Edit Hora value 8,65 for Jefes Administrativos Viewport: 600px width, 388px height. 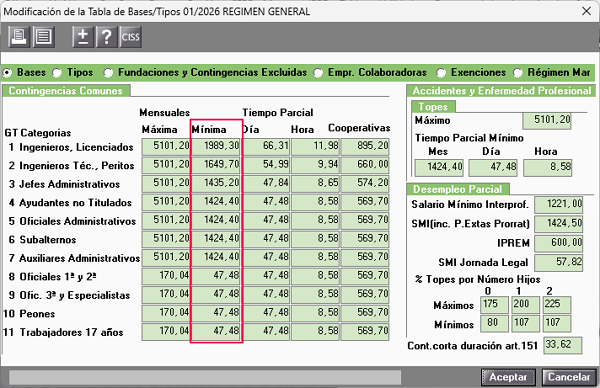tap(315, 184)
